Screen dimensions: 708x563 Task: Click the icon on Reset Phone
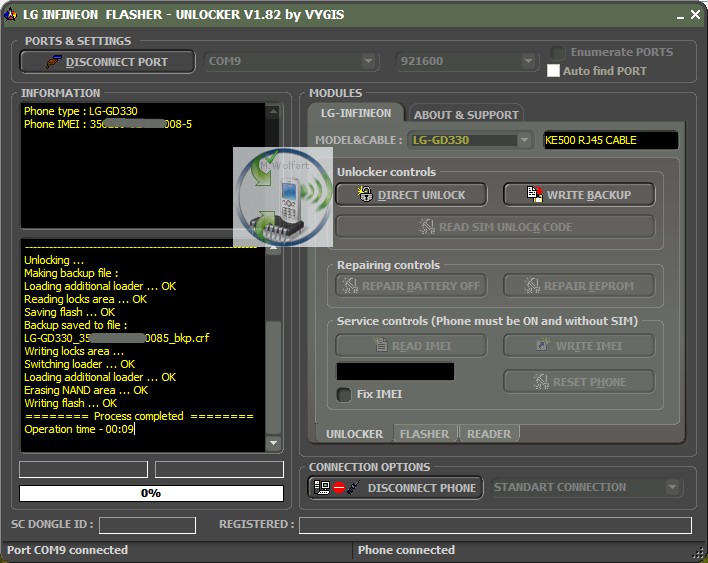(541, 382)
